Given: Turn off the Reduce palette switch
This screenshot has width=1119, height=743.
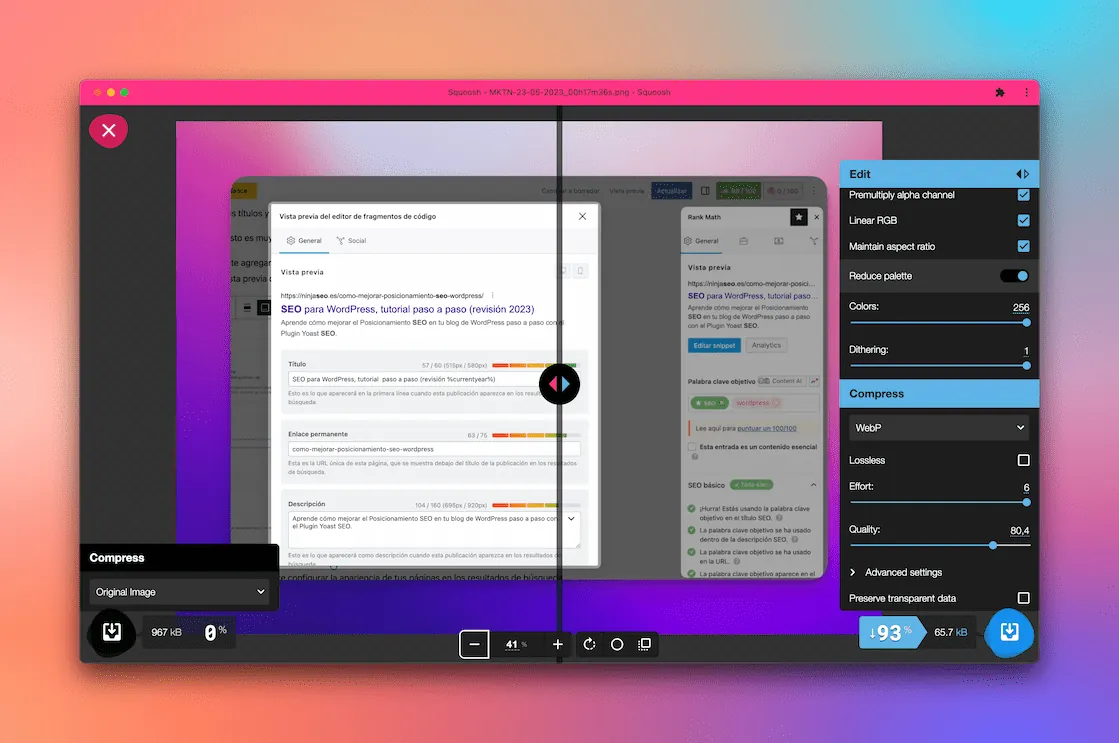Looking at the screenshot, I should (x=1014, y=276).
